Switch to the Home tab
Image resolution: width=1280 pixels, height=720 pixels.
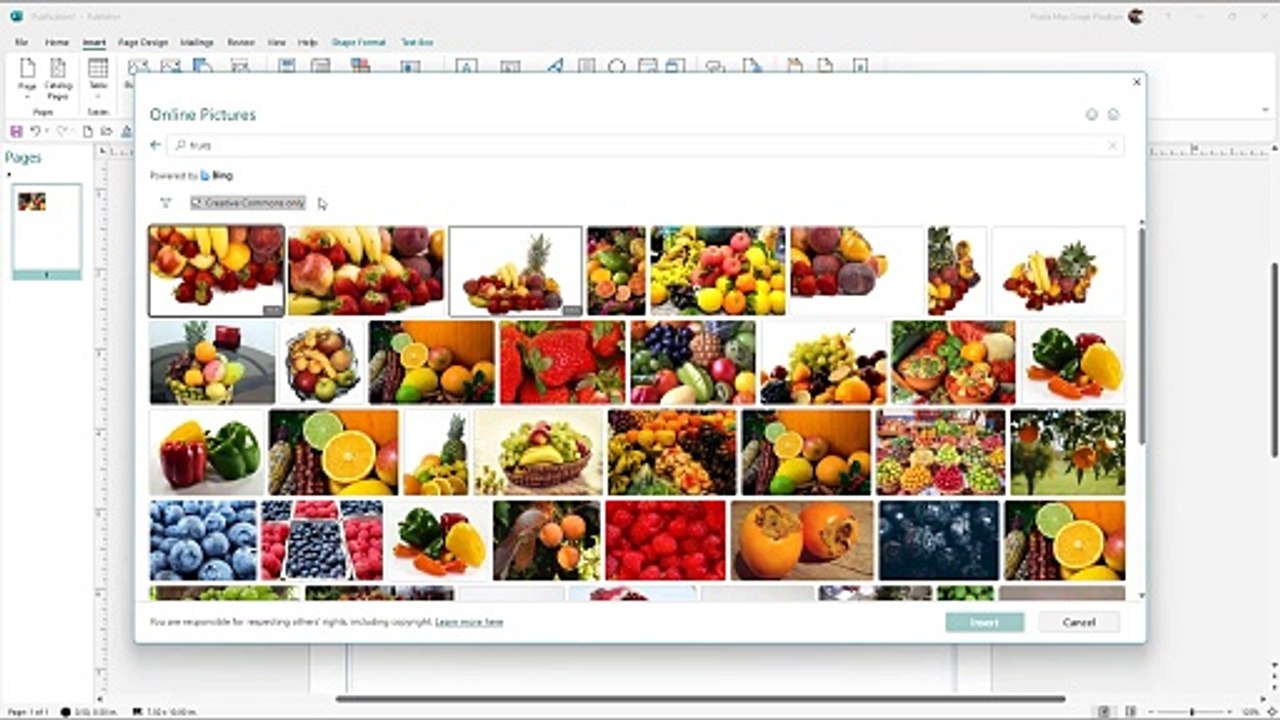57,43
